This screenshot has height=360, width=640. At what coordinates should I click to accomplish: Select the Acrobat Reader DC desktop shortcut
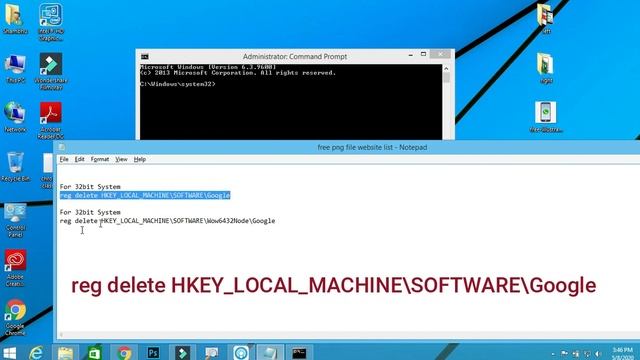[x=51, y=120]
